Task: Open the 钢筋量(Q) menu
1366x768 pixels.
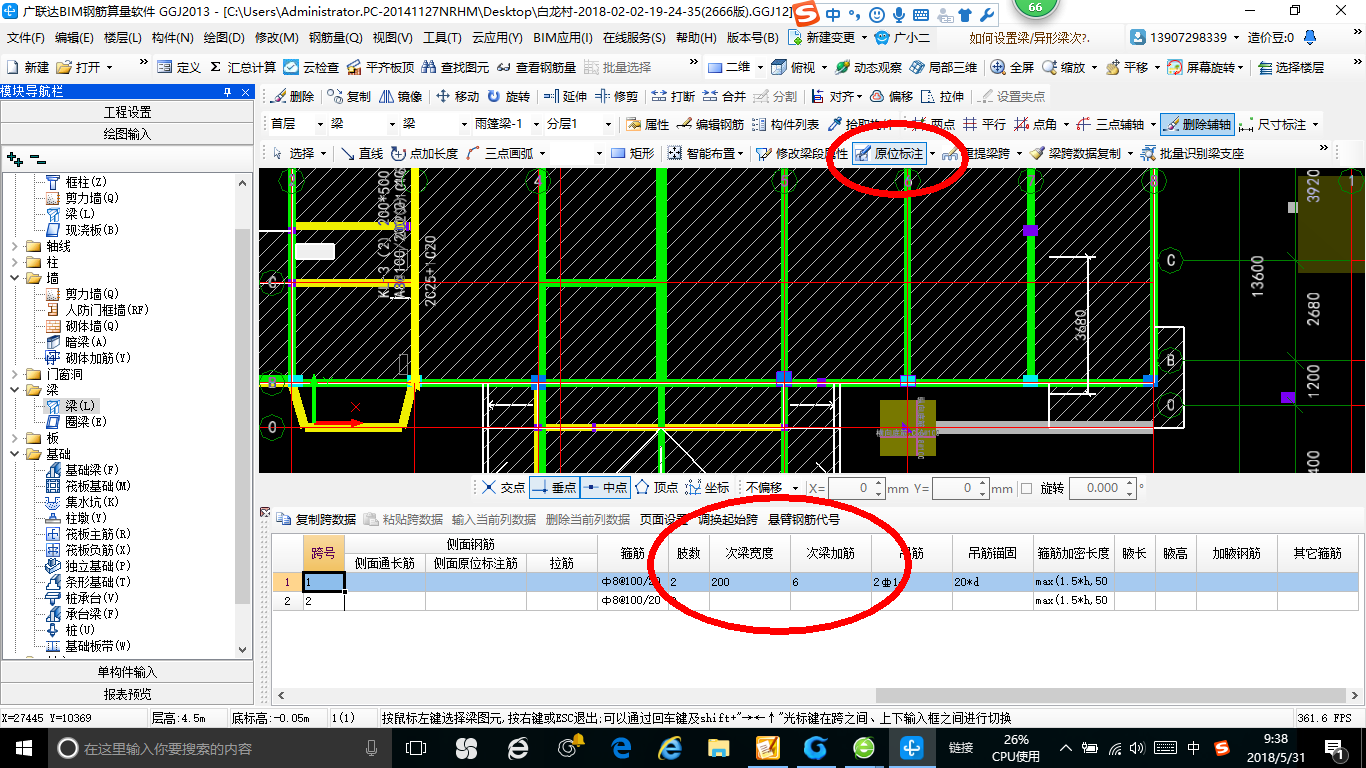Action: 335,38
